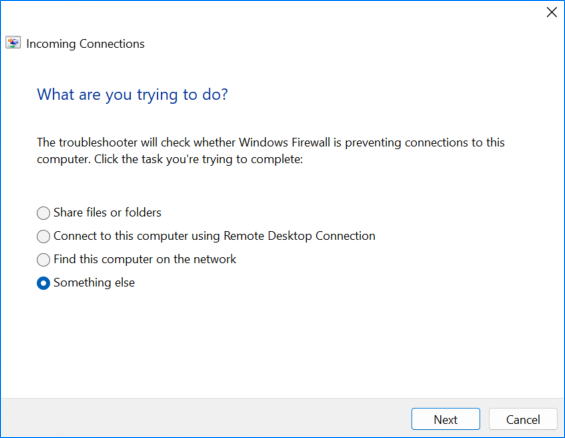Select Find this computer on the network radio
The image size is (565, 438).
tap(43, 260)
